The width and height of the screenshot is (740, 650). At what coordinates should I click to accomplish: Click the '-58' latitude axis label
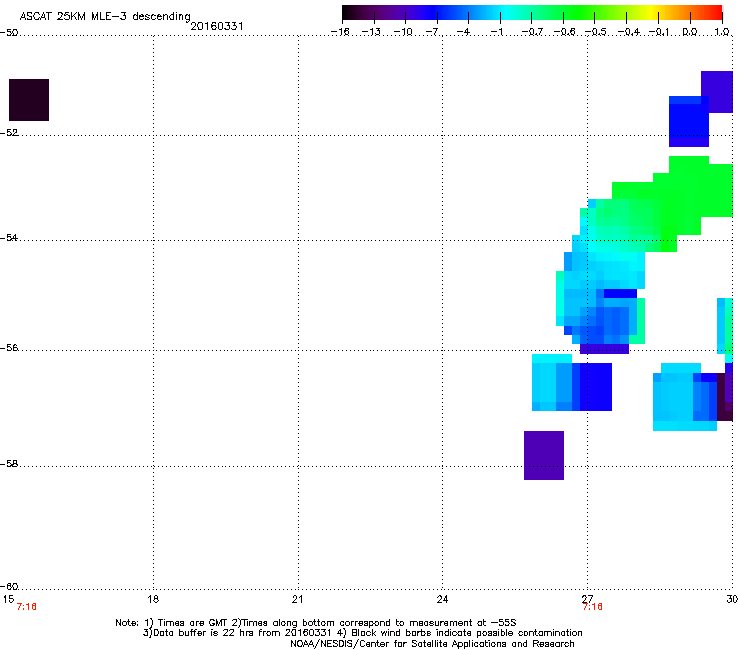[x=9, y=464]
